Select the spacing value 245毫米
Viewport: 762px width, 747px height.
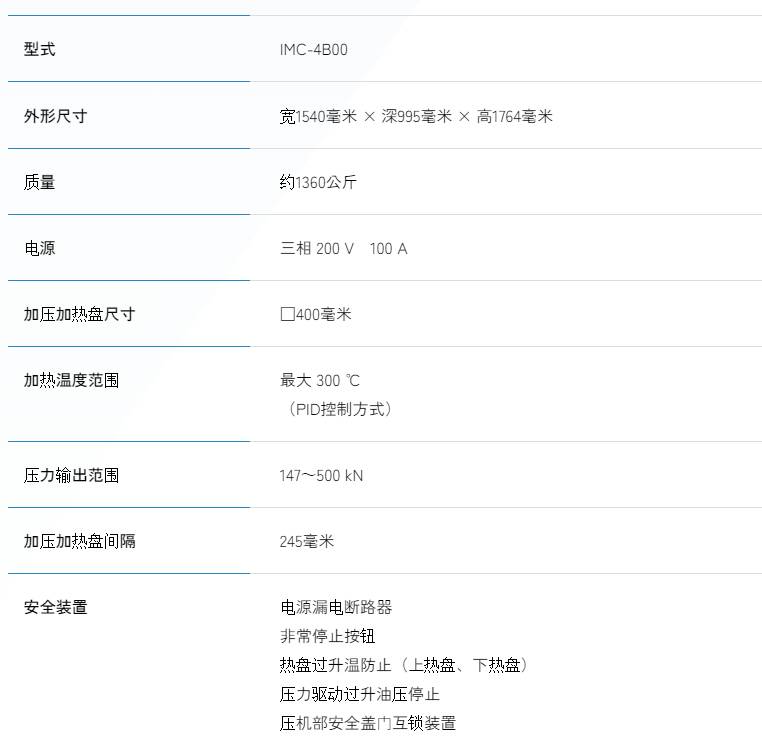coord(307,541)
